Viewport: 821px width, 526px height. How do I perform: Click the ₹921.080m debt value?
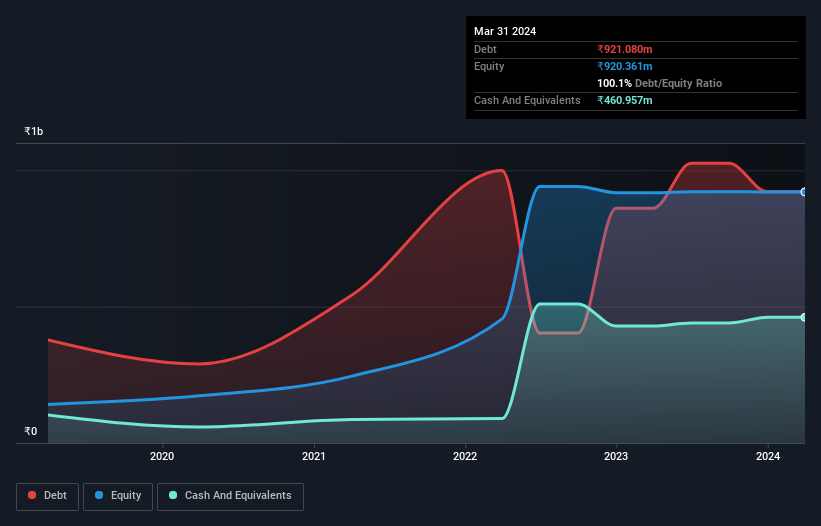(x=625, y=49)
